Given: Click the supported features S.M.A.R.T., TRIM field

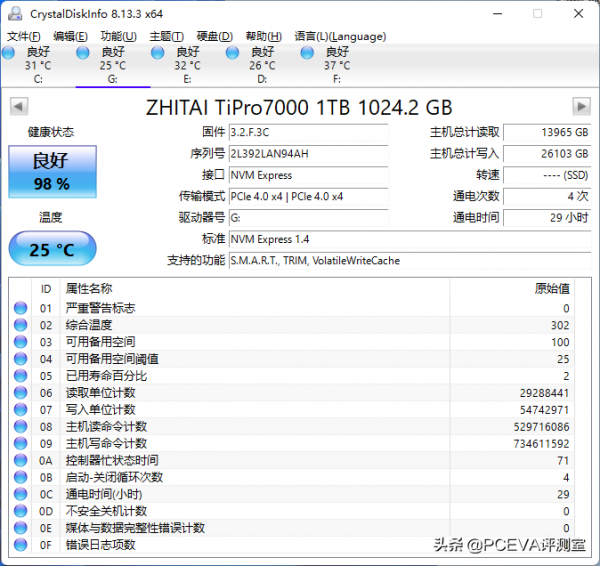Looking at the screenshot, I should coord(410,261).
